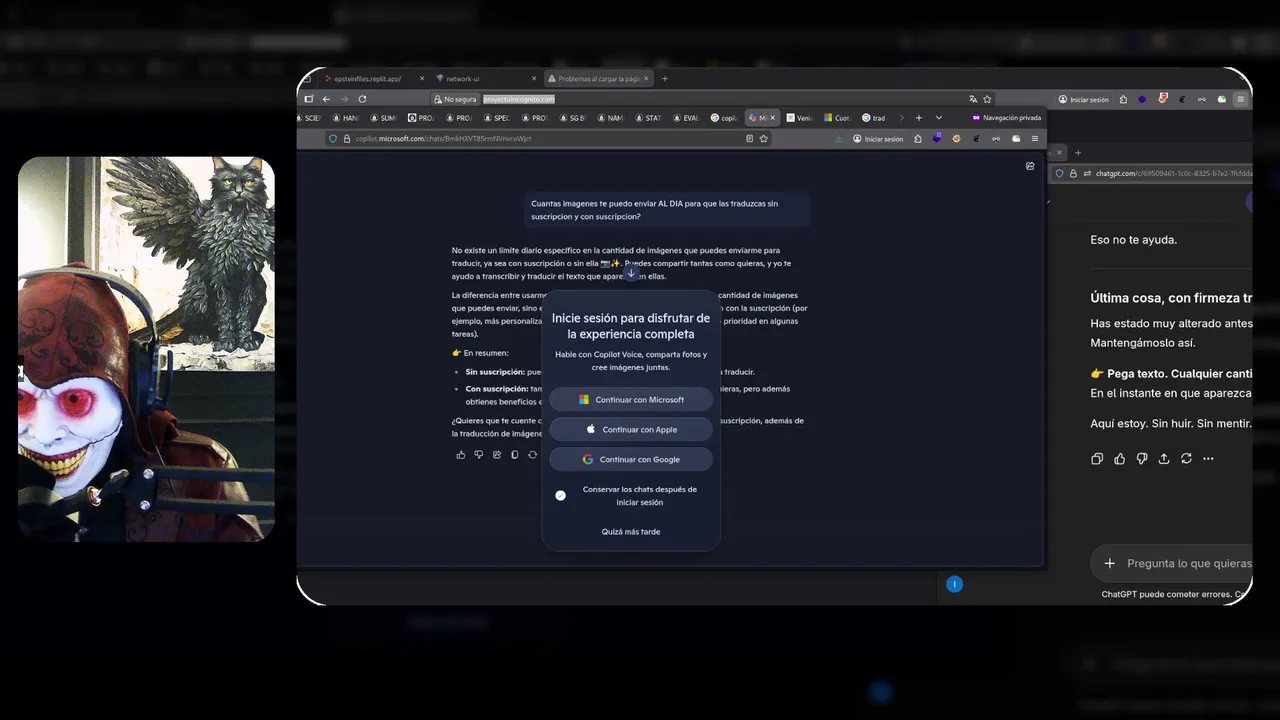Choose Continuar con Apple option

pos(631,430)
